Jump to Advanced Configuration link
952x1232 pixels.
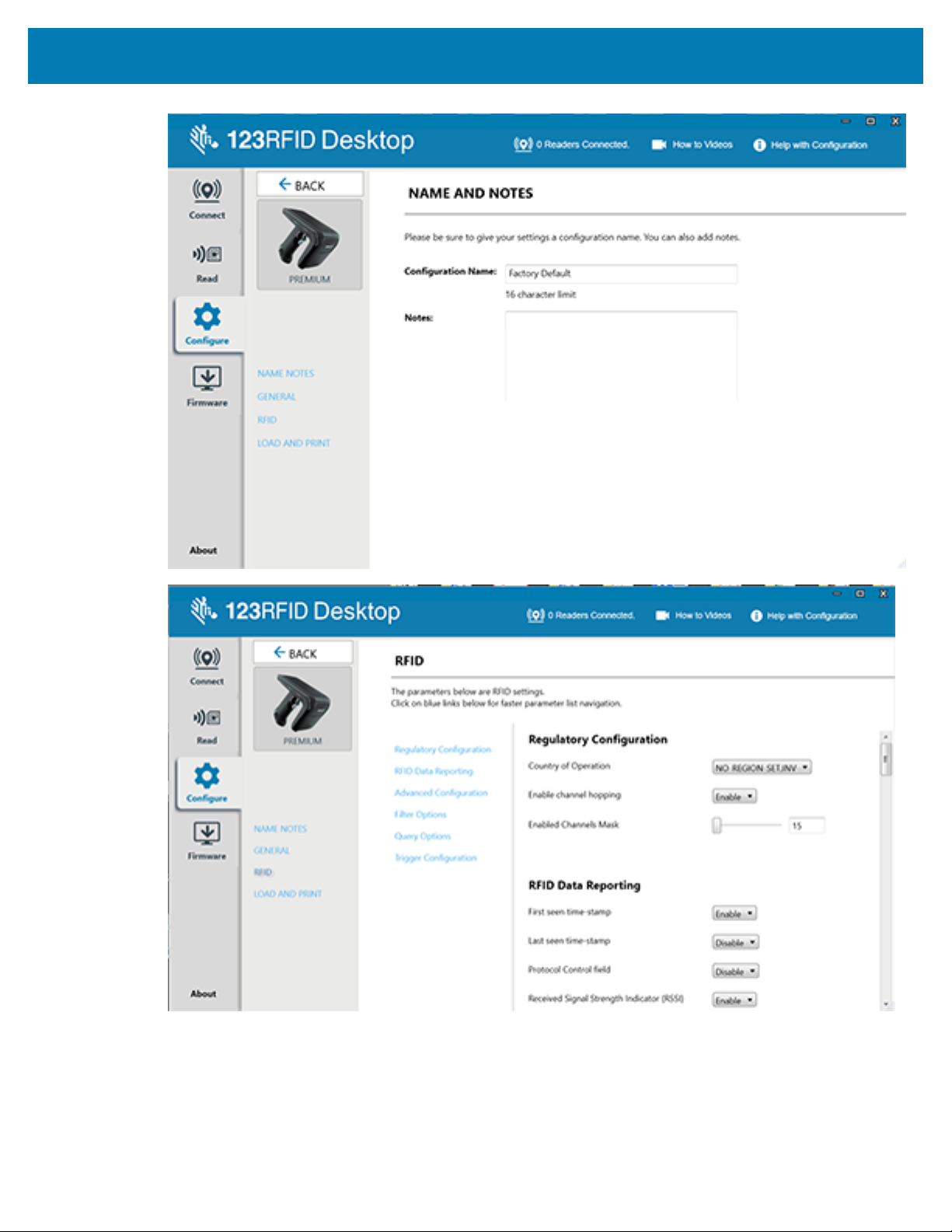[x=441, y=794]
